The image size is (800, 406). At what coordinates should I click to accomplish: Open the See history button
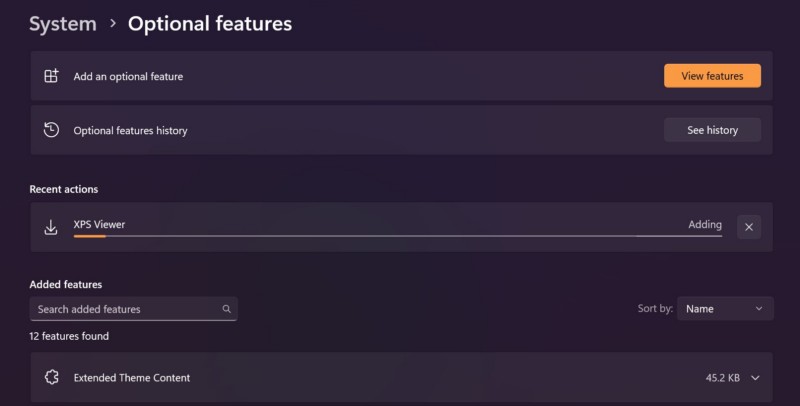(712, 130)
